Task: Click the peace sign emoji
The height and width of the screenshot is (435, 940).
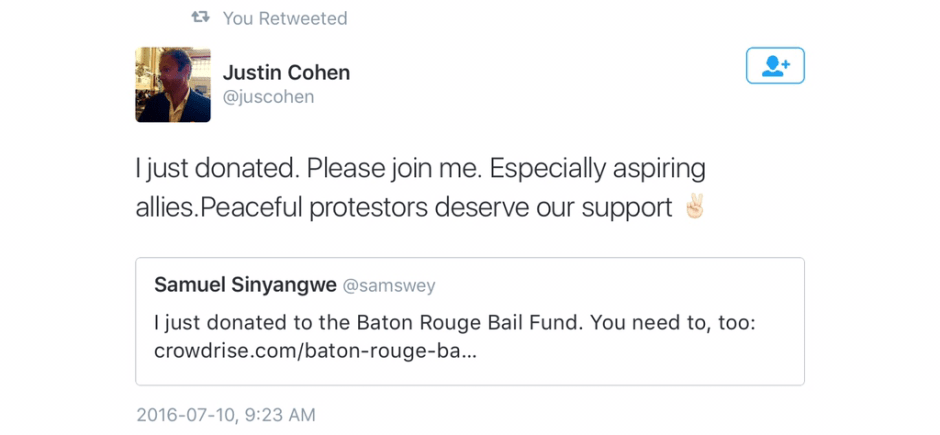Action: [x=694, y=209]
